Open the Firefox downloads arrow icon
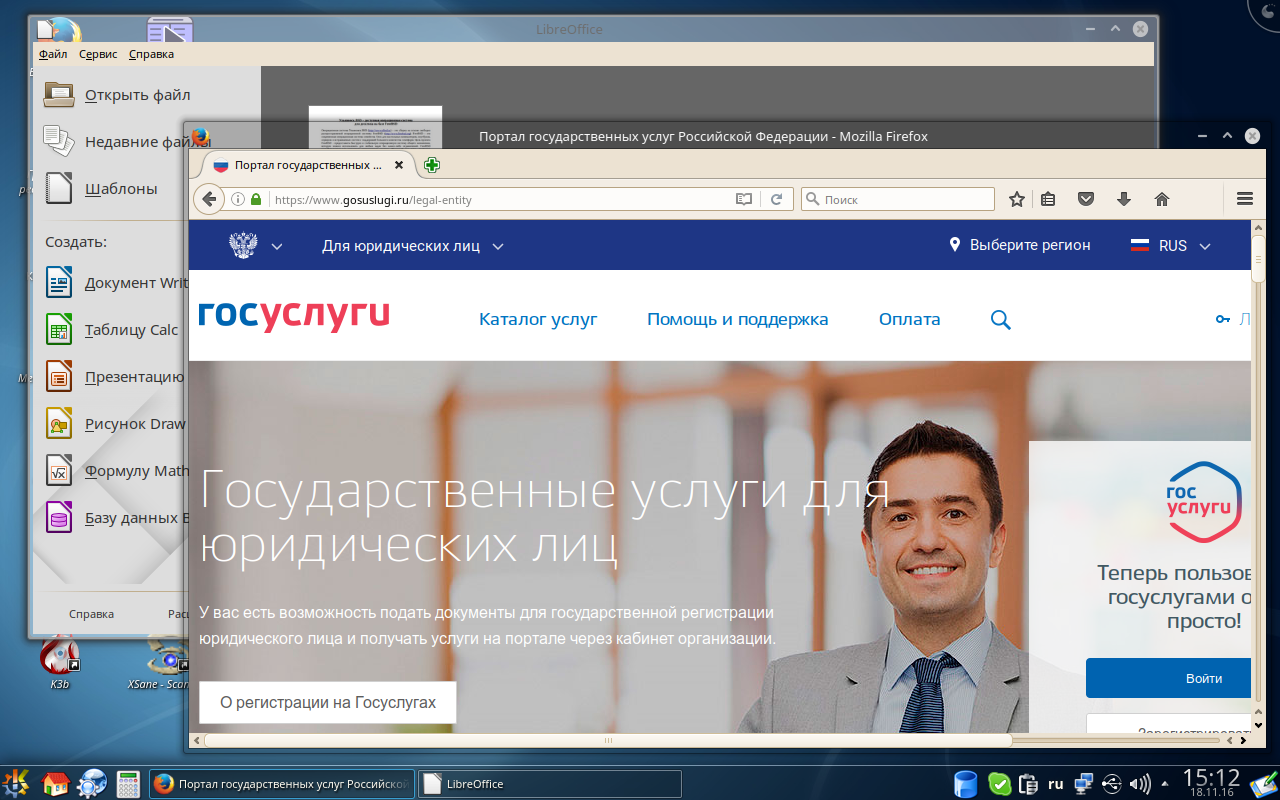The height and width of the screenshot is (800, 1280). tap(1123, 199)
